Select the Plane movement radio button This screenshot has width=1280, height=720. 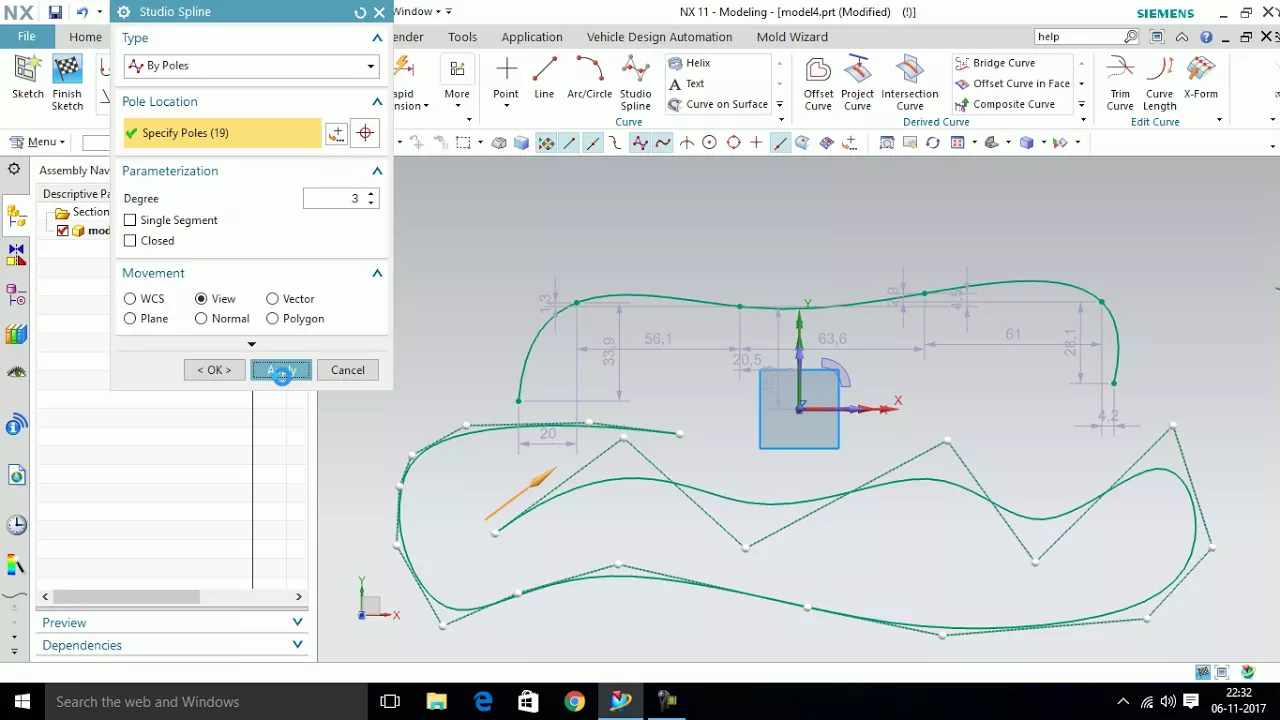[x=130, y=319]
